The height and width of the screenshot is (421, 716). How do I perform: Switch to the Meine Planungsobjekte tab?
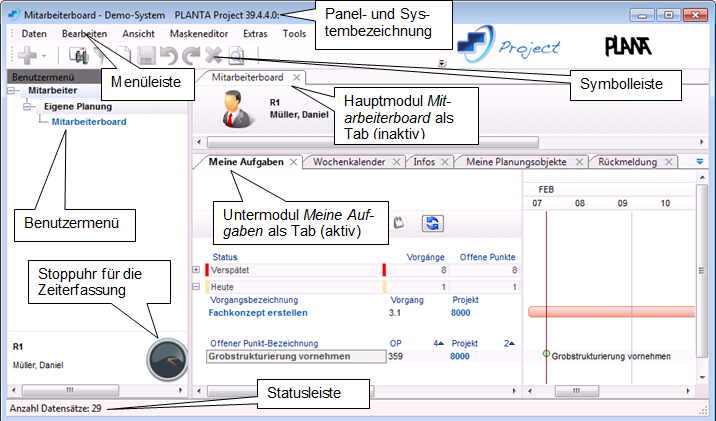click(x=516, y=162)
